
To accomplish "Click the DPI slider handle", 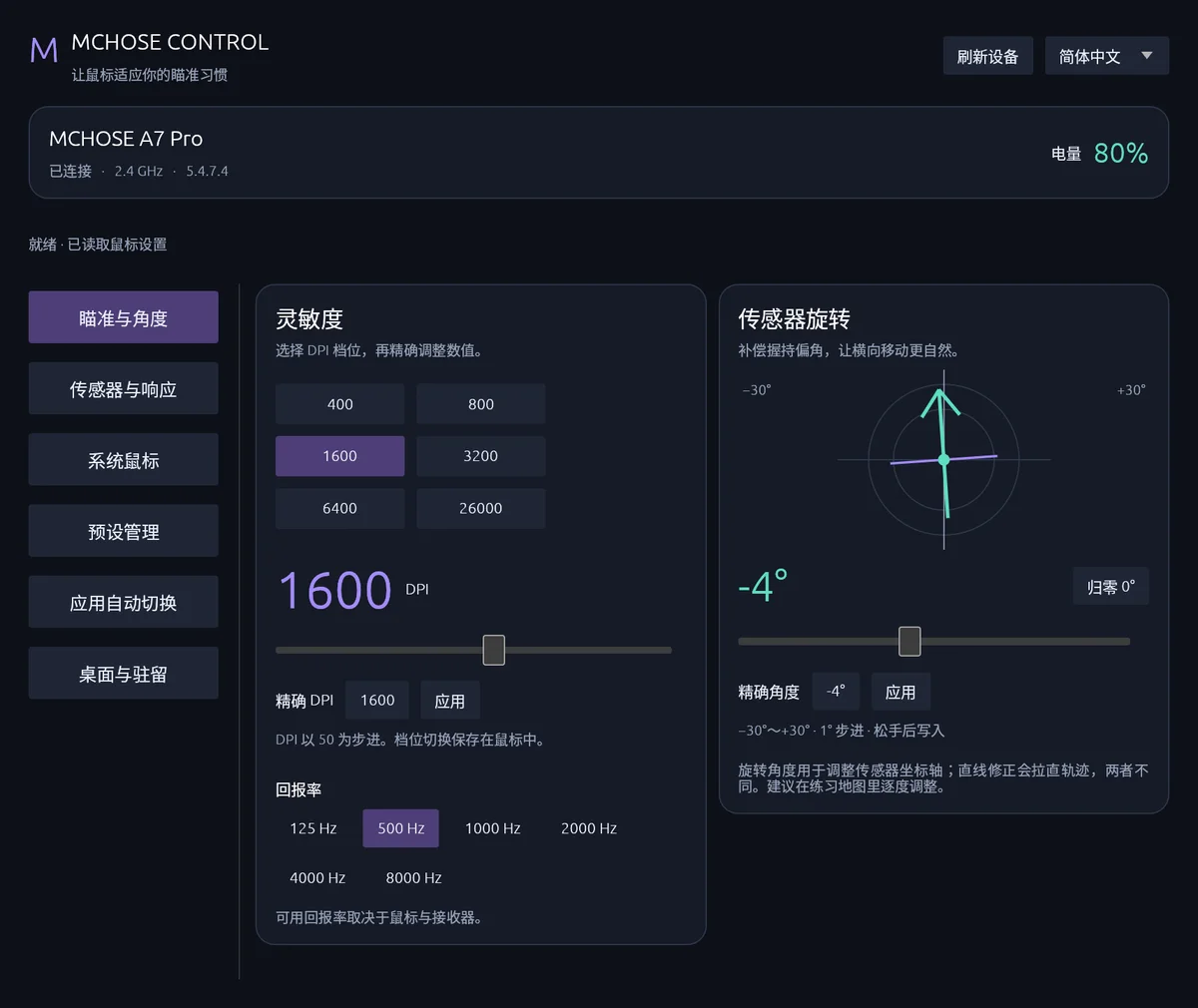I will pos(493,650).
